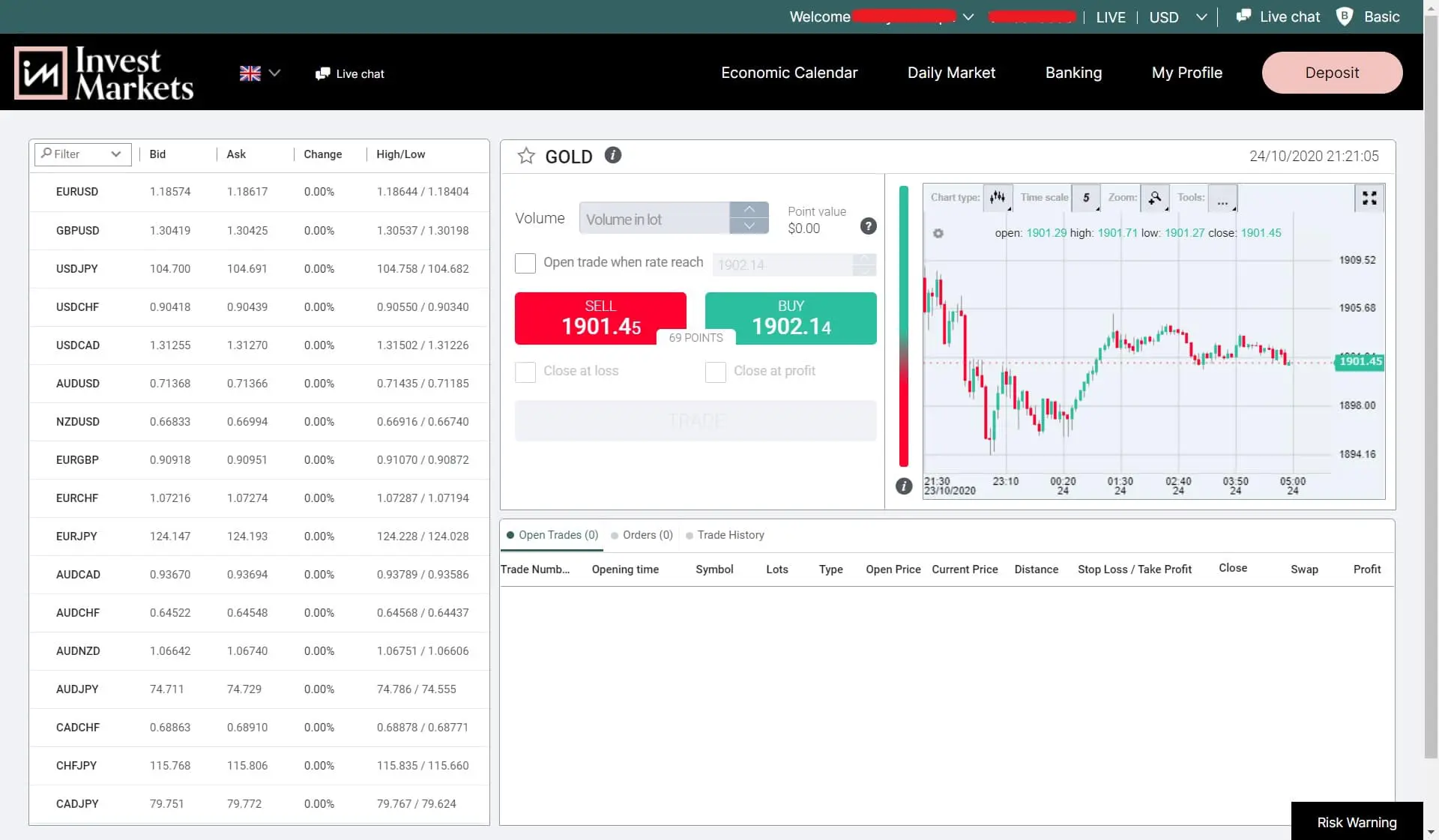Open the language flag dropdown
Image resolution: width=1439 pixels, height=840 pixels.
pyautogui.click(x=259, y=73)
